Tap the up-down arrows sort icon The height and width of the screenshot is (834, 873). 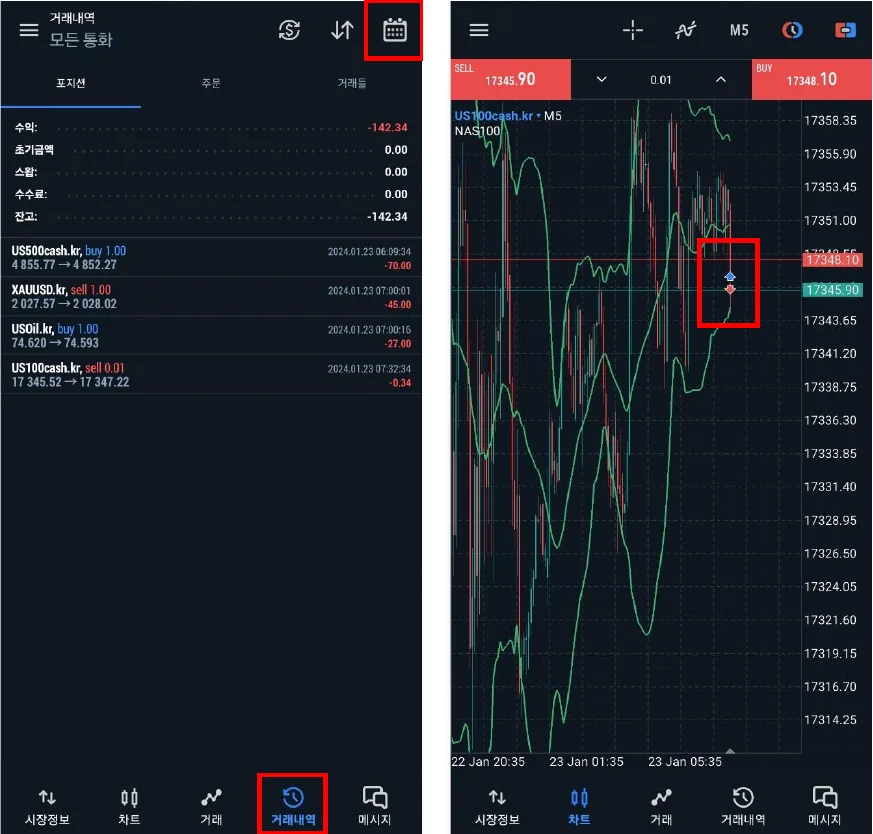[342, 30]
